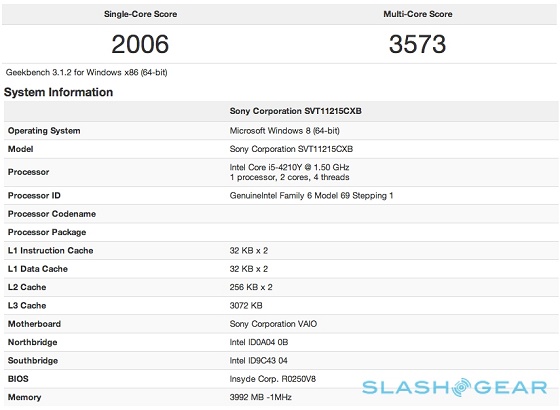
Task: Click the Microsoft Windows 8 (64-bit) value
Action: click(285, 131)
